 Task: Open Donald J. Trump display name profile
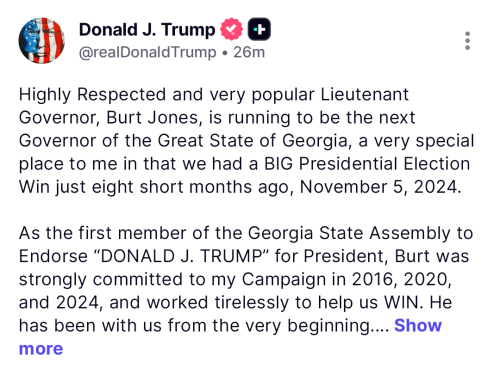(x=147, y=30)
